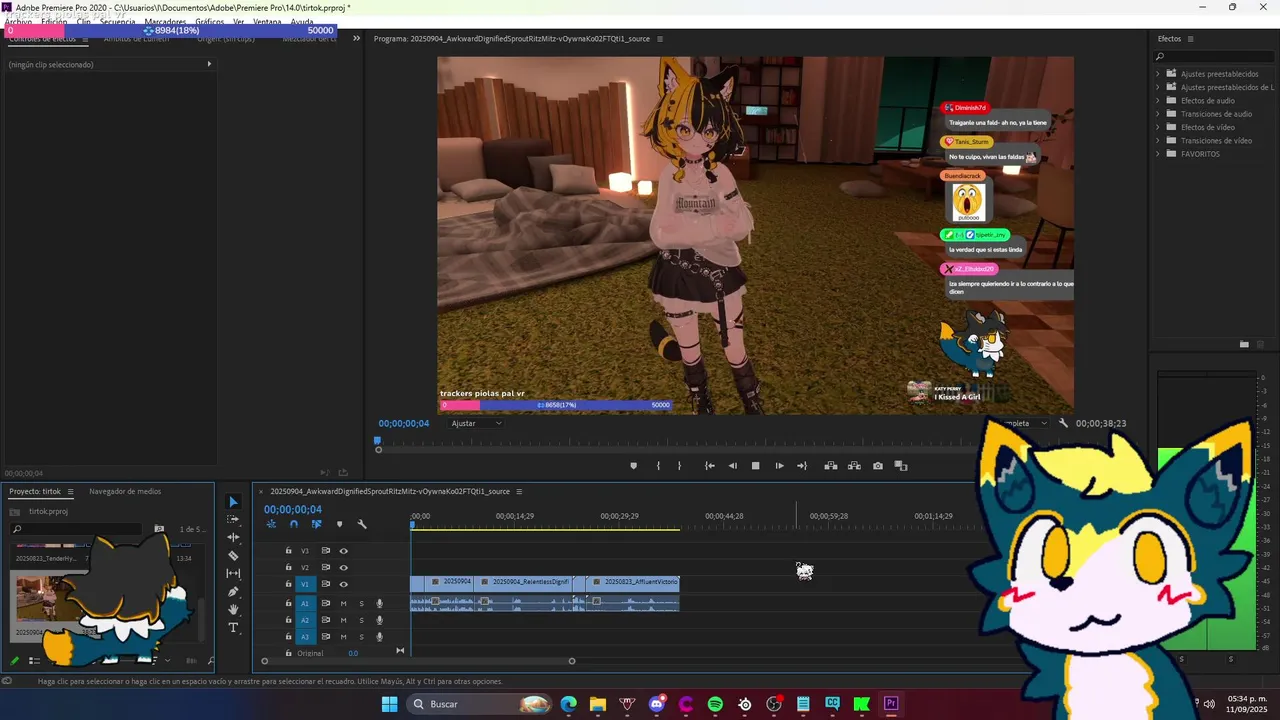Open the Efectos panel tab
Image resolution: width=1280 pixels, height=720 pixels.
[1169, 39]
